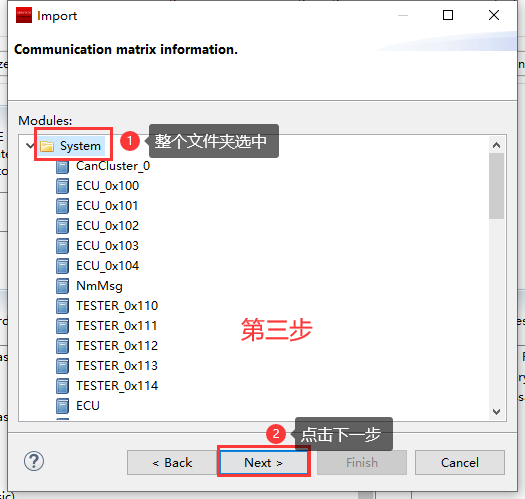This screenshot has width=525, height=499.
Task: Select the ECU_0x104 tree item
Action: (107, 266)
